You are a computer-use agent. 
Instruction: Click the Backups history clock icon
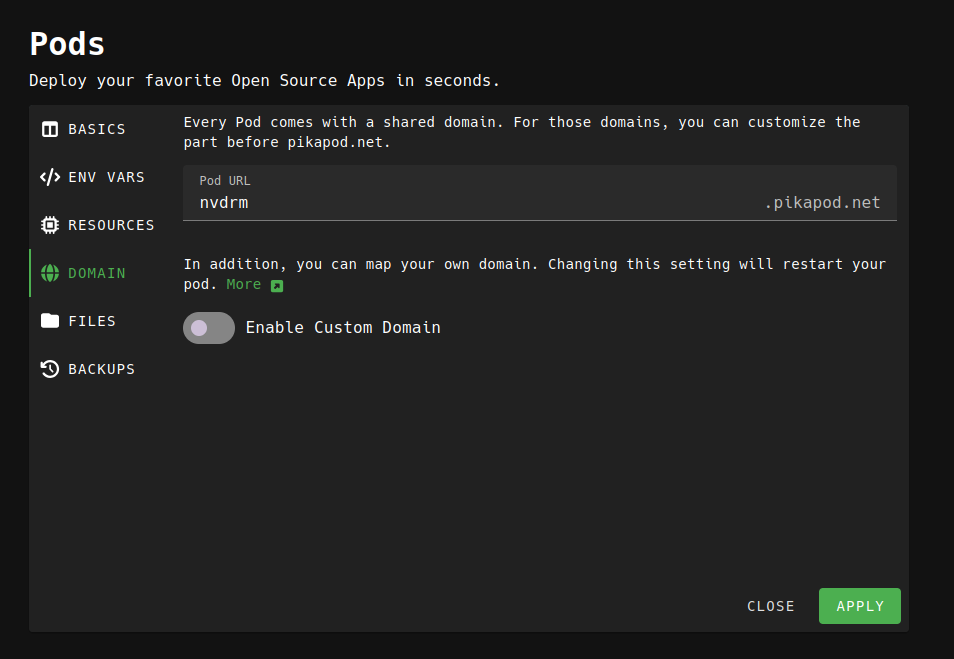point(50,369)
